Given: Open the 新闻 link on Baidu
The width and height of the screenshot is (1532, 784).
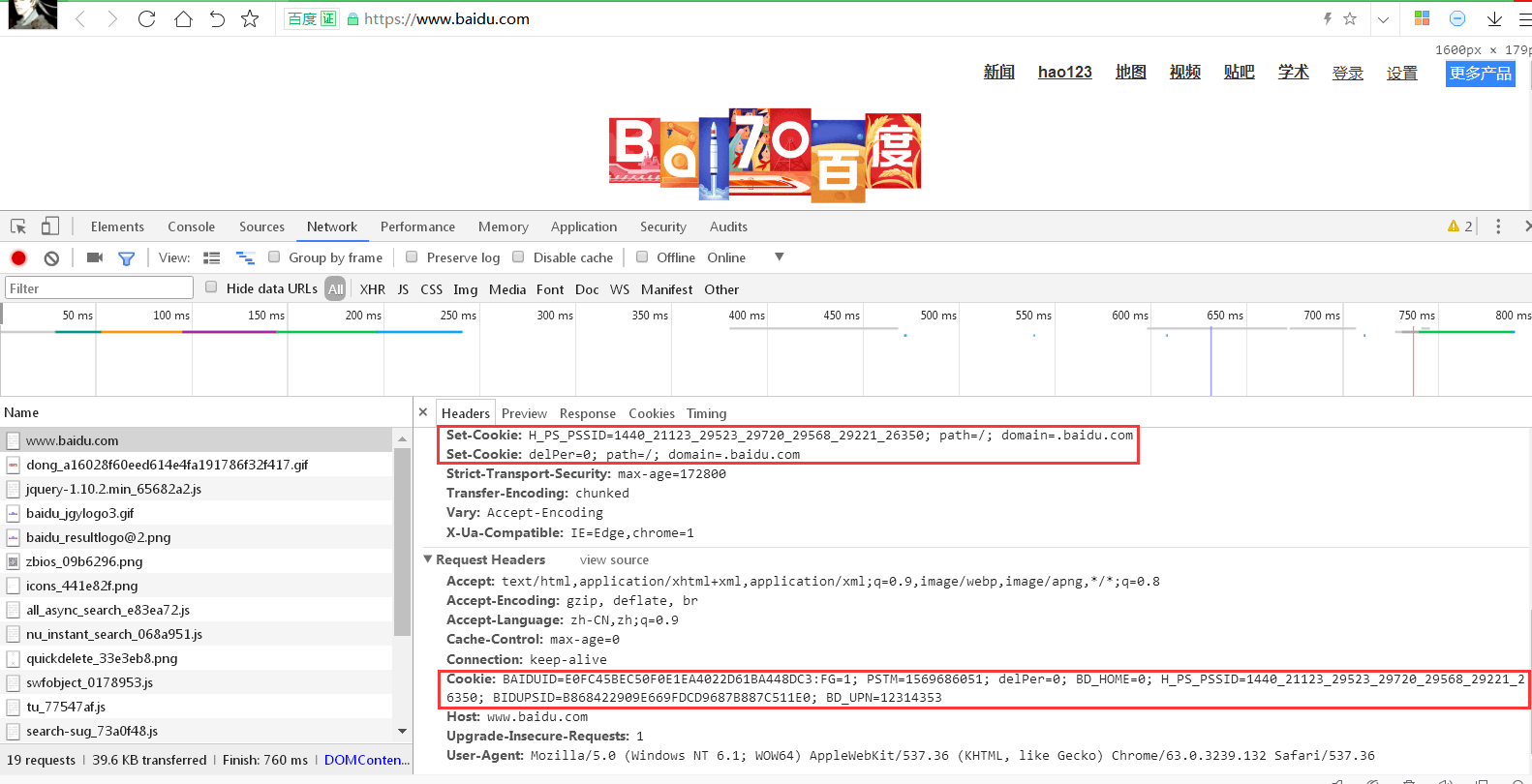Looking at the screenshot, I should (x=998, y=72).
